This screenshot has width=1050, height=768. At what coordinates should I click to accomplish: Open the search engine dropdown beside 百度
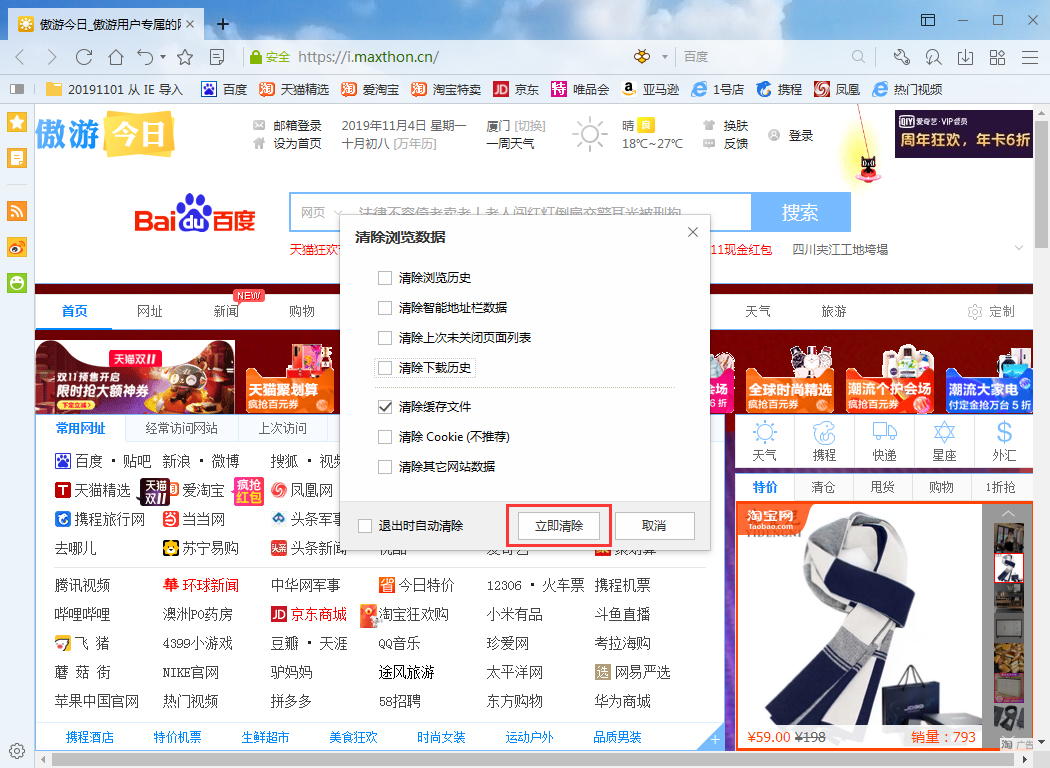665,57
